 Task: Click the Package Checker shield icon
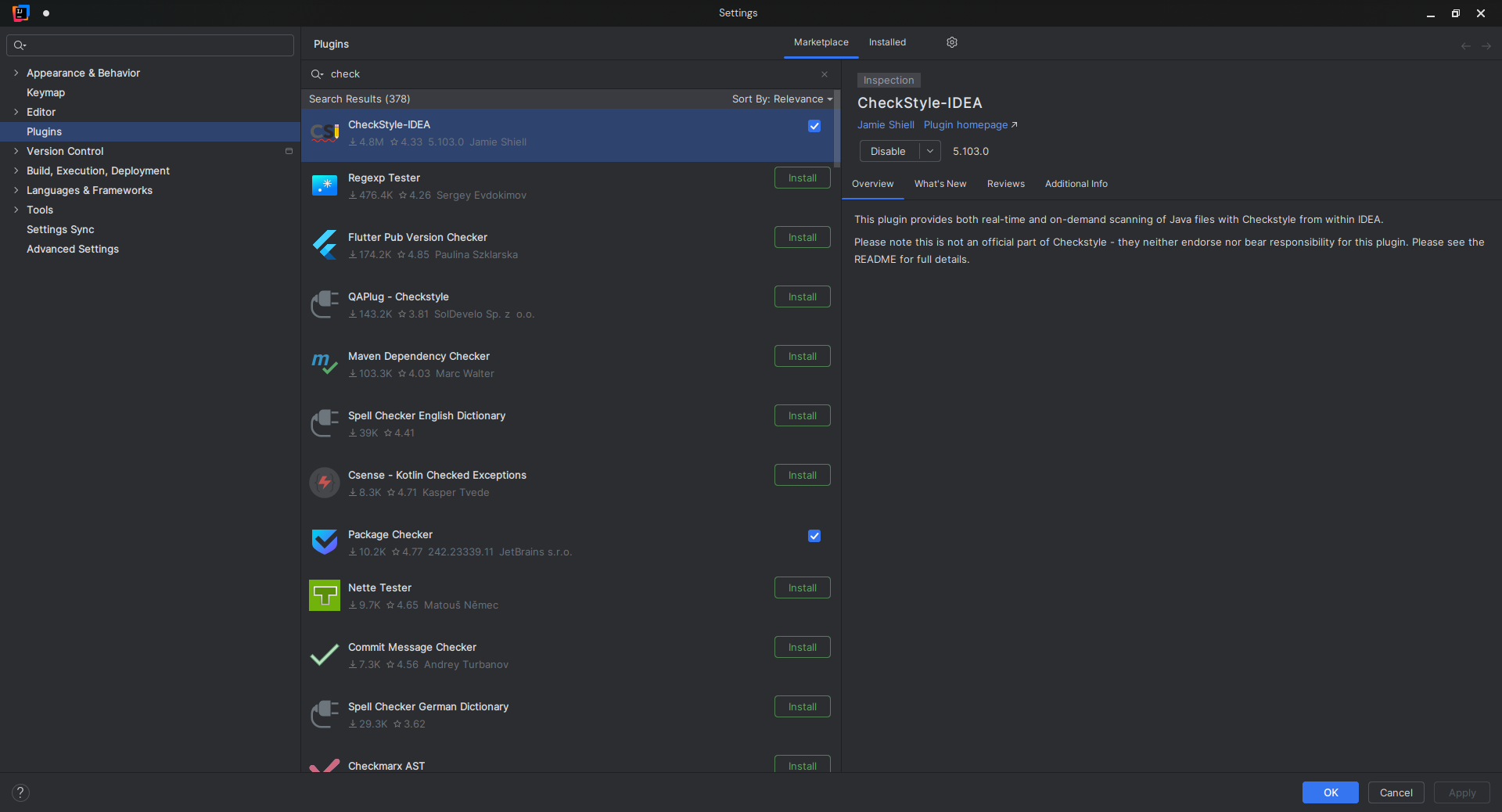(x=325, y=541)
